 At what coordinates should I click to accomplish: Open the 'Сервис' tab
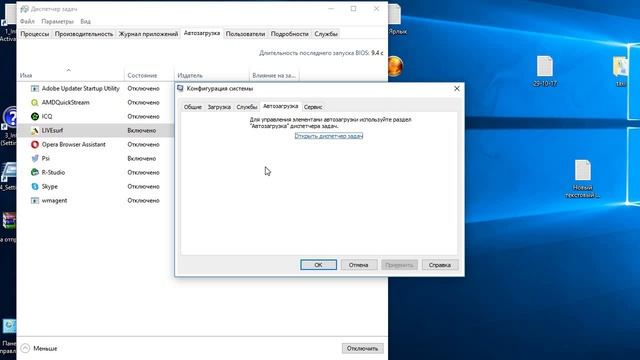click(313, 107)
